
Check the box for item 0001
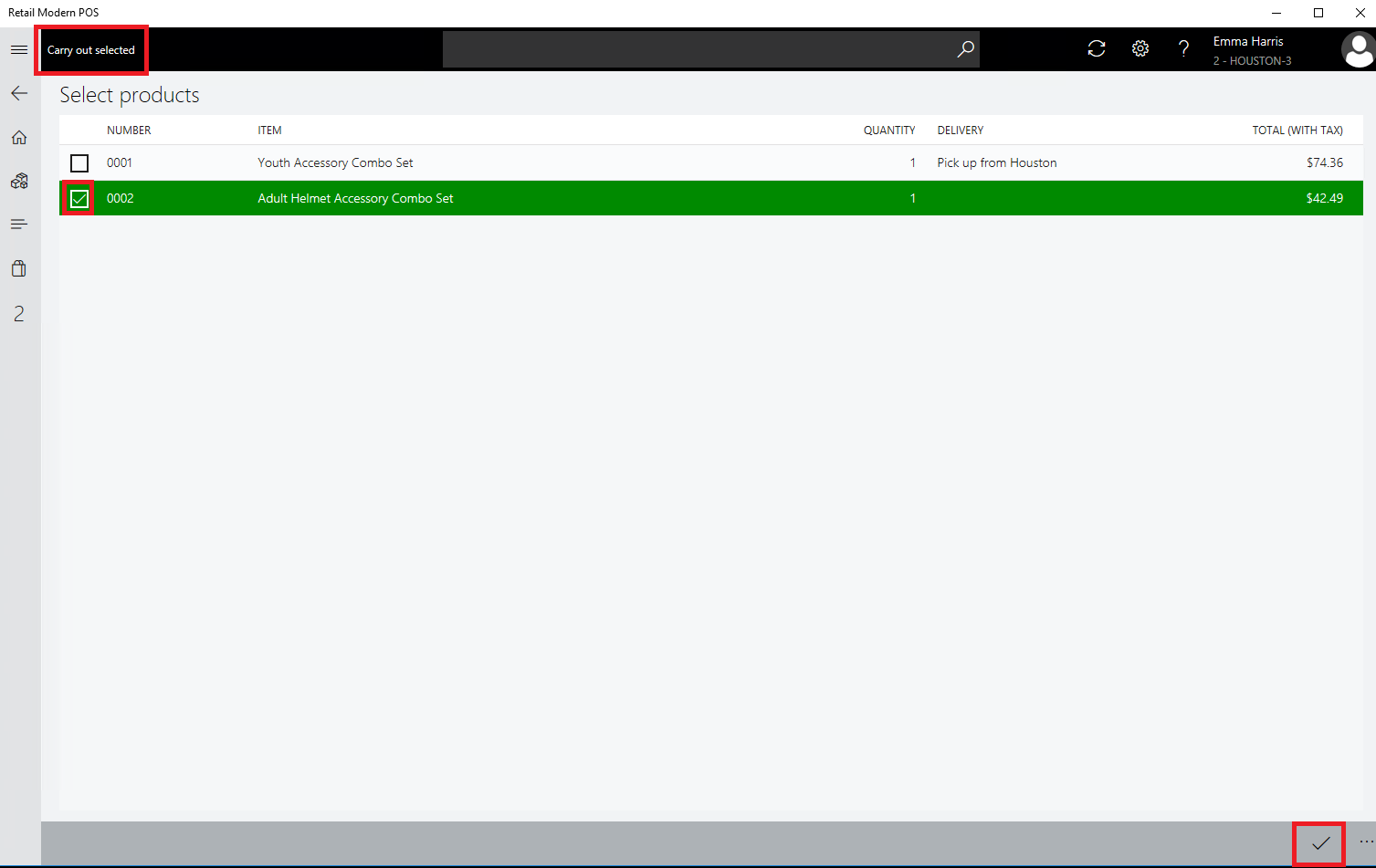coord(79,163)
